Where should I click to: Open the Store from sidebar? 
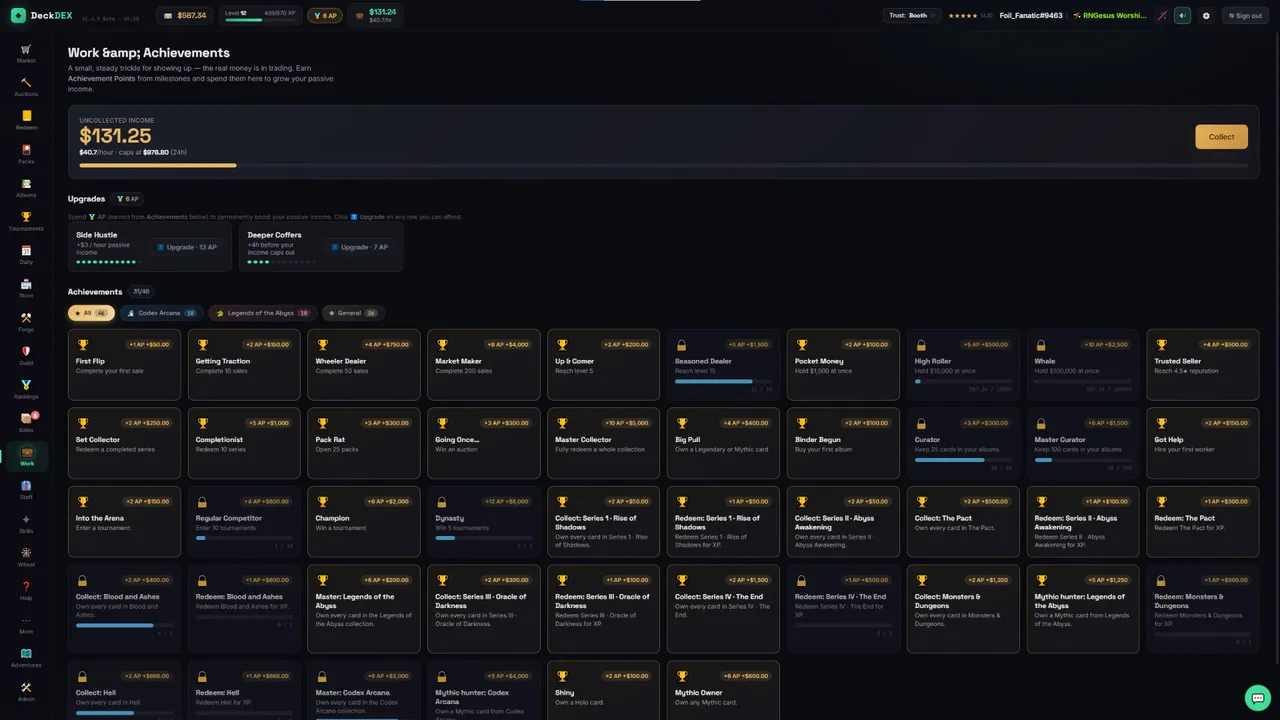pyautogui.click(x=26, y=289)
